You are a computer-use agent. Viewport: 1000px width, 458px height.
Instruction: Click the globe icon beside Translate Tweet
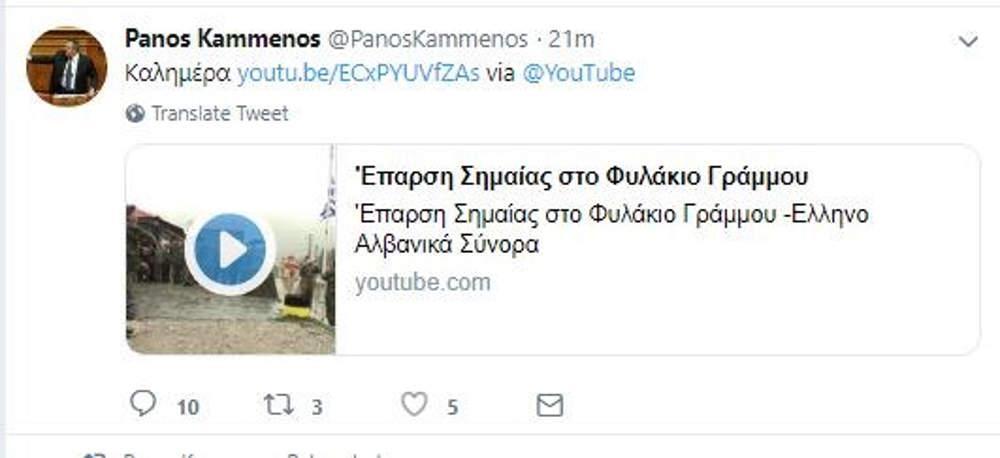coord(135,114)
